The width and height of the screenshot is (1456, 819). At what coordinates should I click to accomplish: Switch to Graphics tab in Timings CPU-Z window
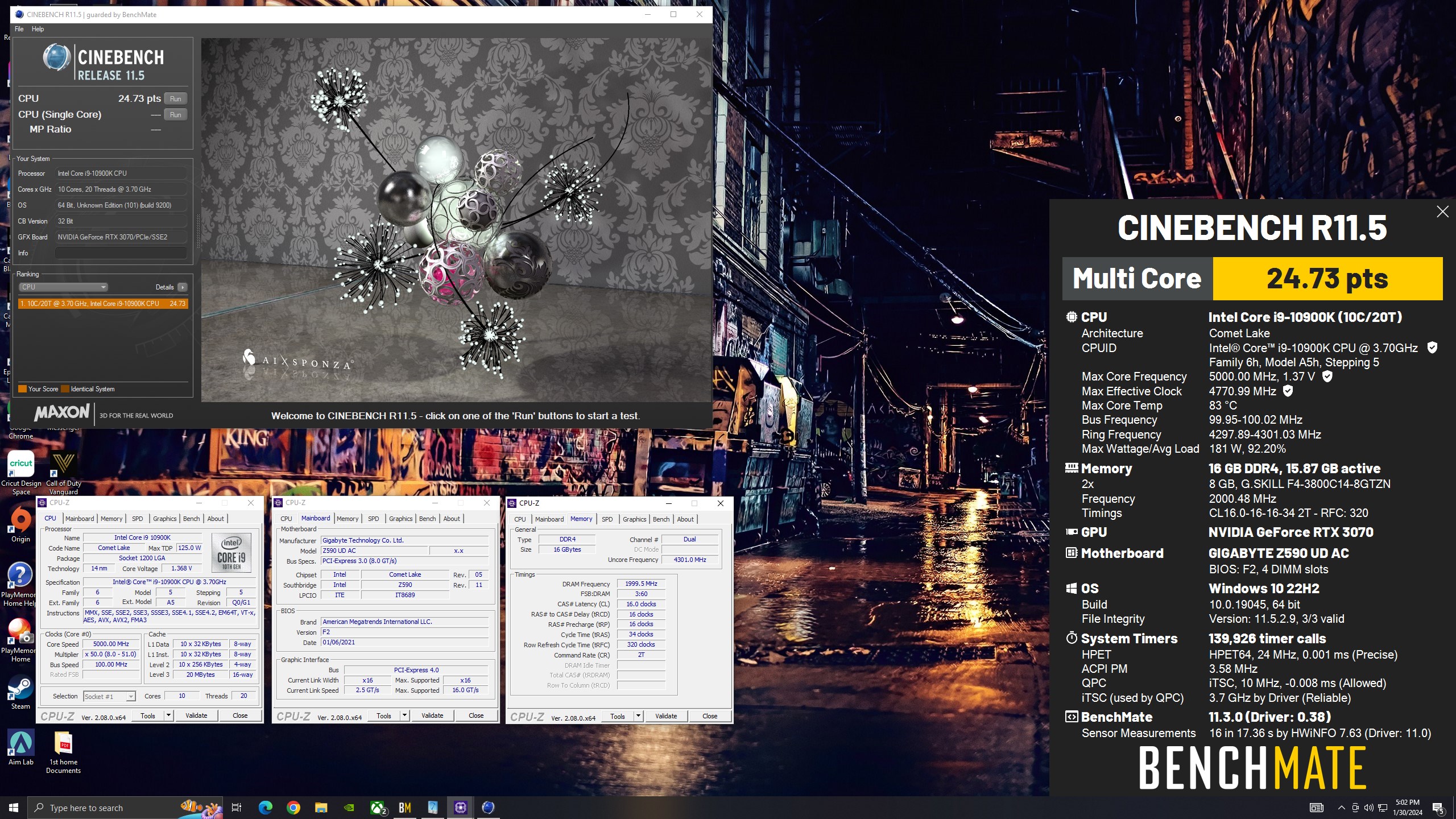pos(634,519)
